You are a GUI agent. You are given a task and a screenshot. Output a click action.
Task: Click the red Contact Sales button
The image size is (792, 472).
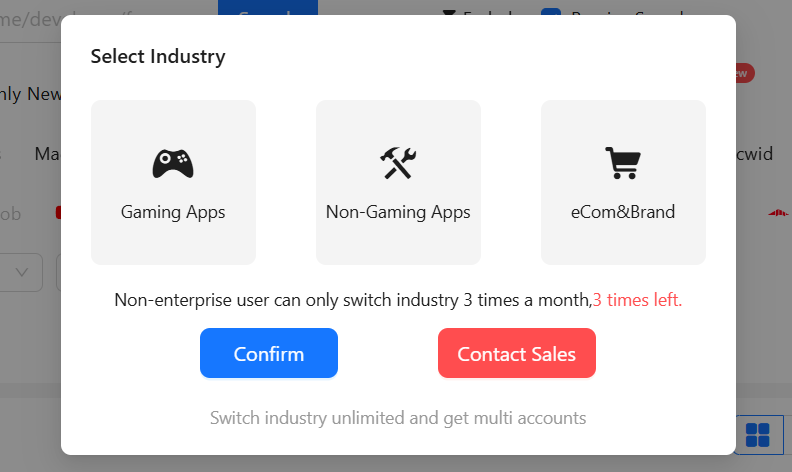pyautogui.click(x=516, y=354)
